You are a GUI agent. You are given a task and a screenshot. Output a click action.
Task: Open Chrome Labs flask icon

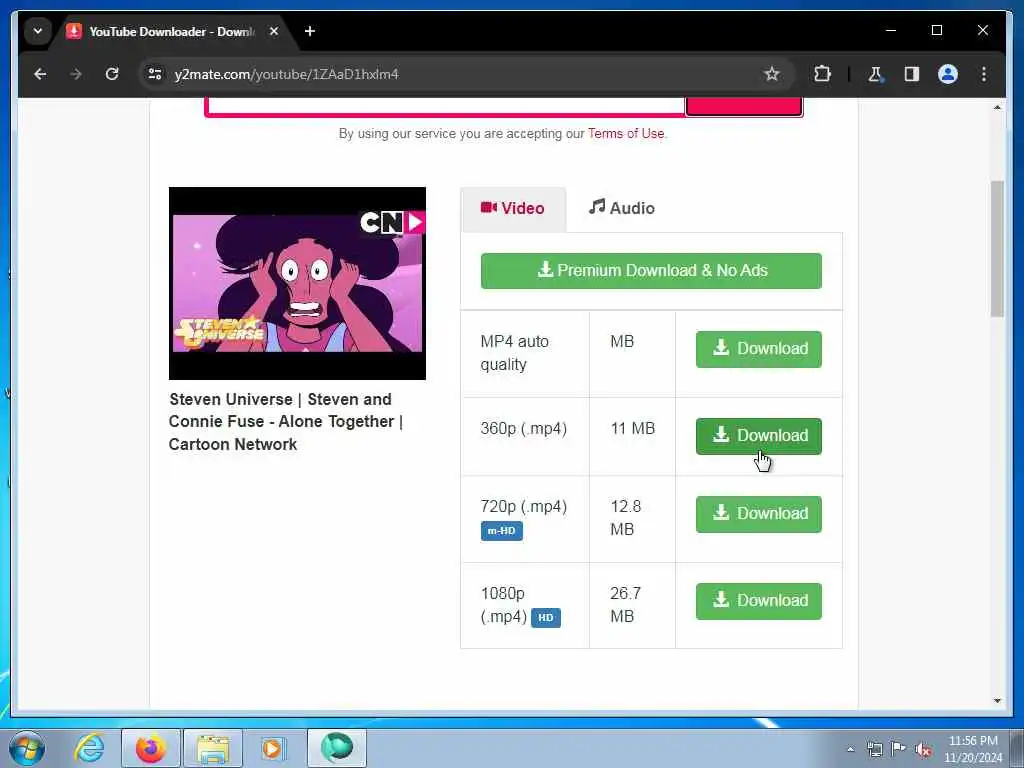(875, 74)
